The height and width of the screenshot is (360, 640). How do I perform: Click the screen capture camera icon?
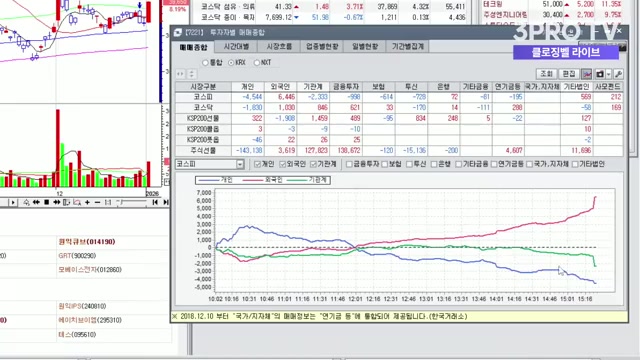click(600, 74)
